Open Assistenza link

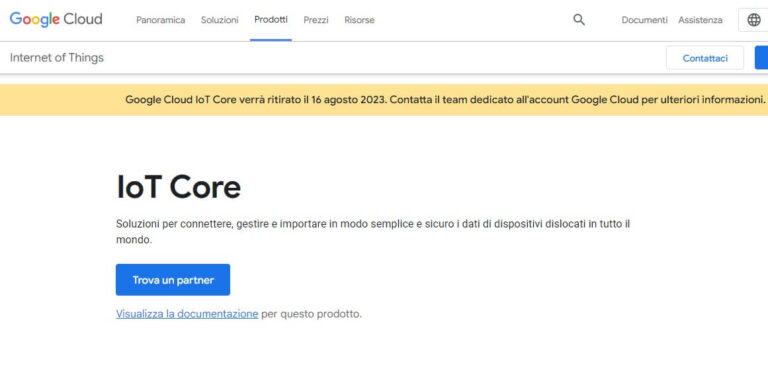pyautogui.click(x=700, y=20)
